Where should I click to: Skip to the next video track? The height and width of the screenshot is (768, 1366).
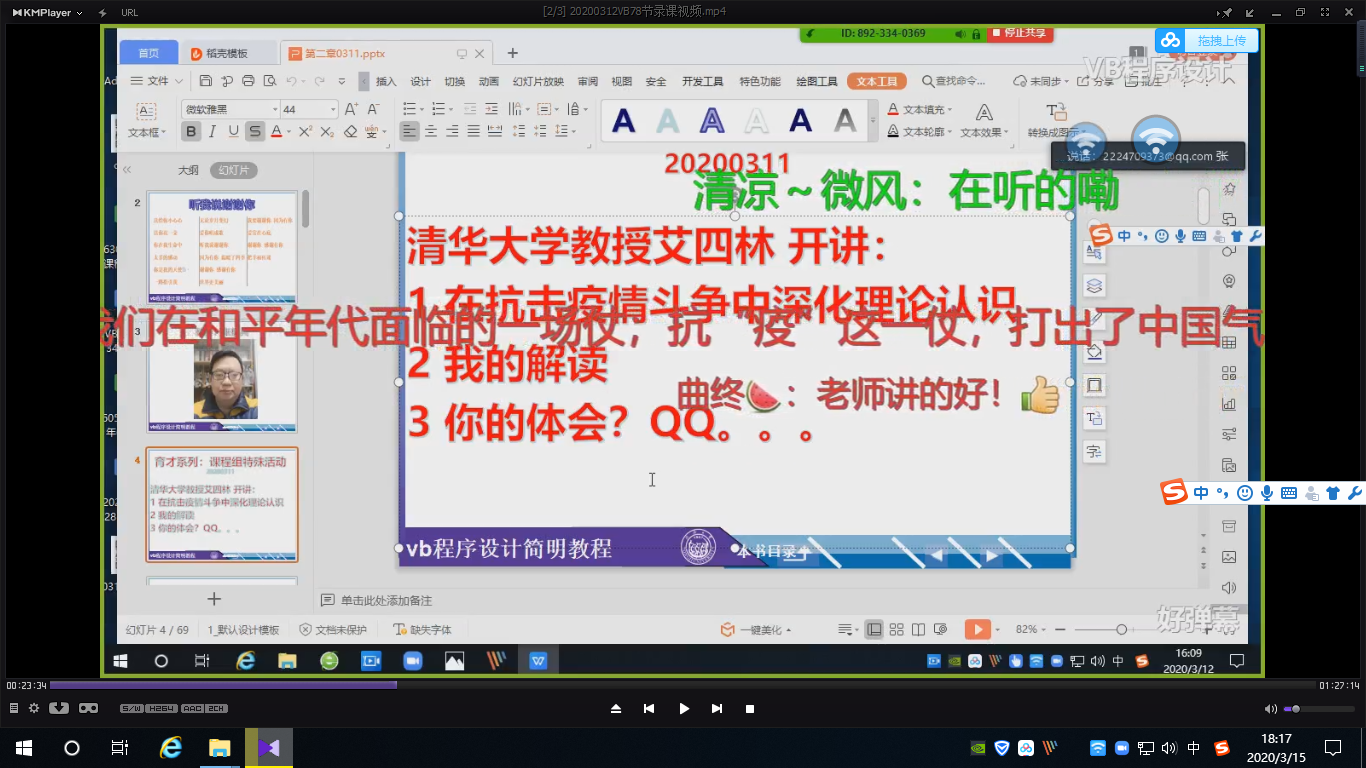click(716, 708)
